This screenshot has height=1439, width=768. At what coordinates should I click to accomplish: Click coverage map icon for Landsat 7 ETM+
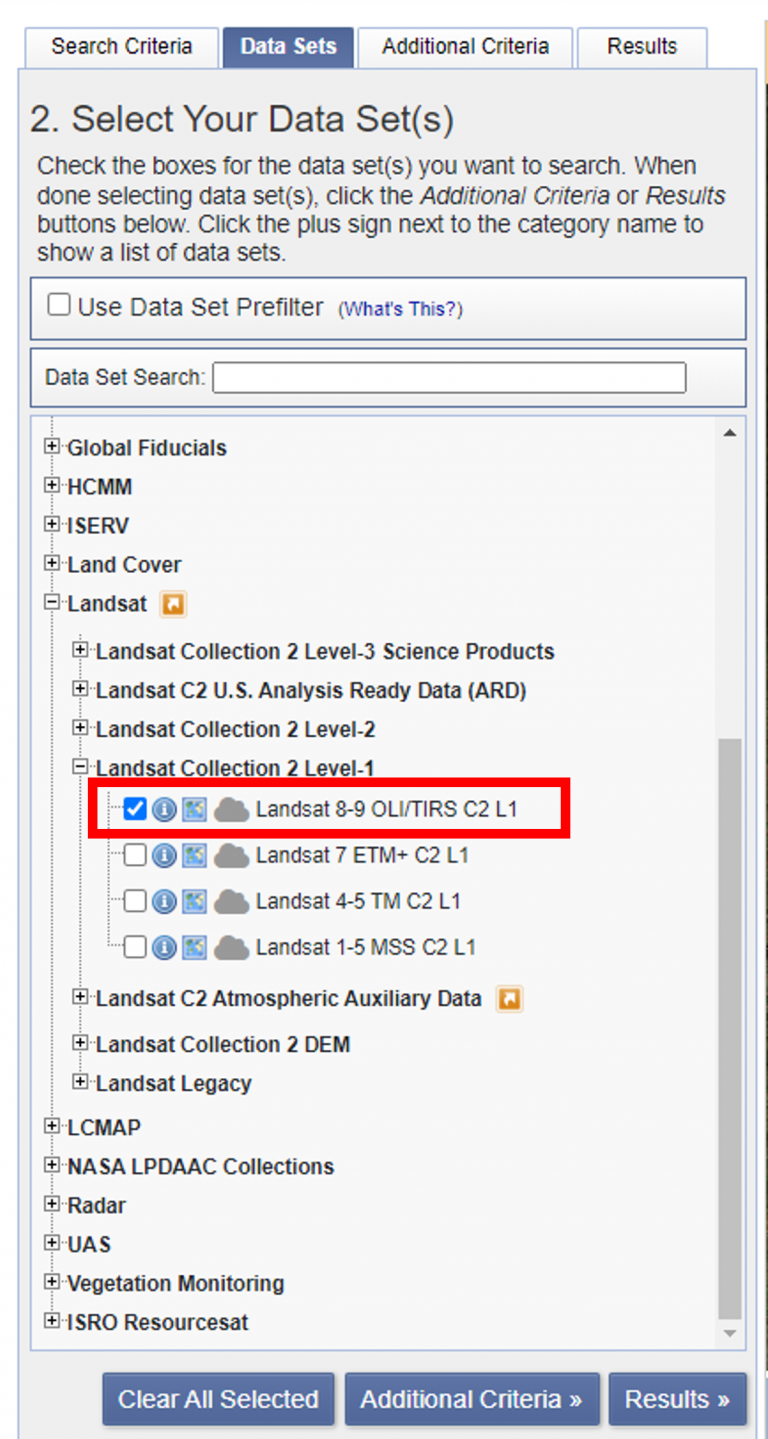pyautogui.click(x=195, y=855)
